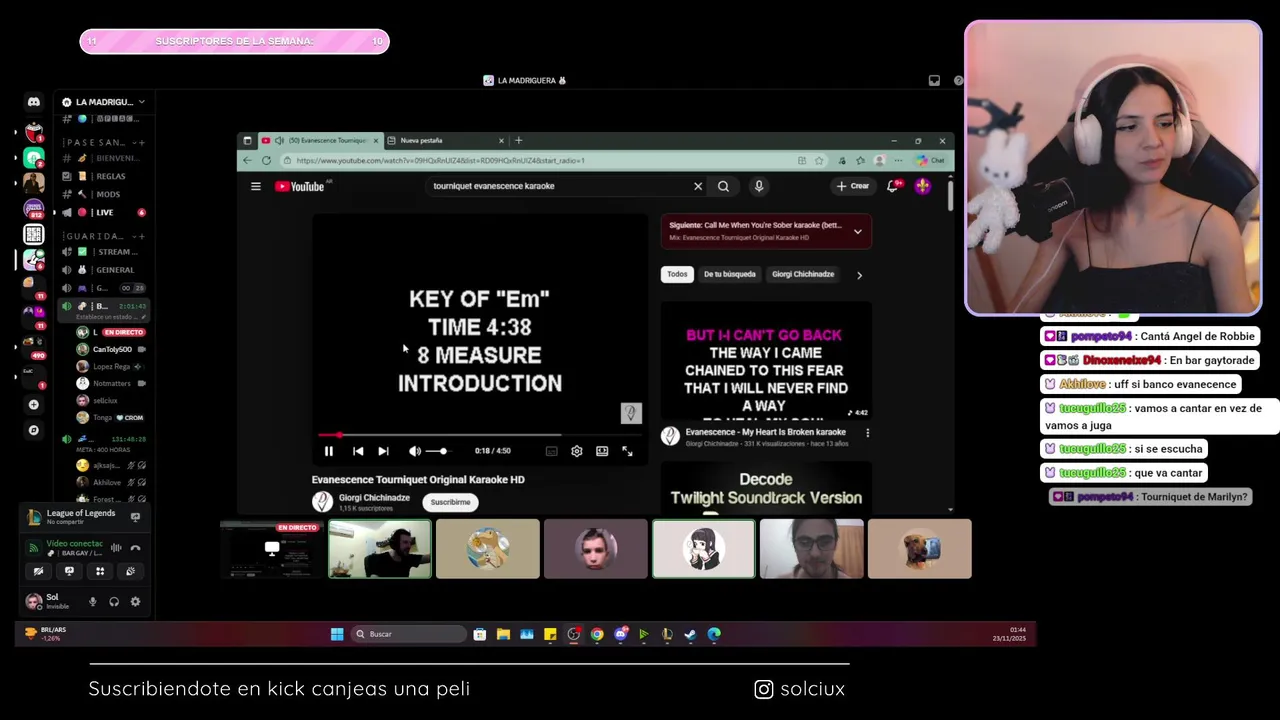Bookmark the page with the star icon

[819, 160]
